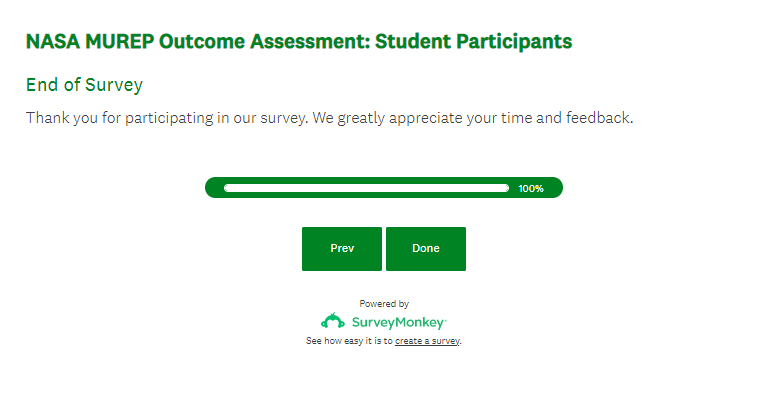Go back with the Prev button
This screenshot has width=770, height=414.
click(342, 249)
